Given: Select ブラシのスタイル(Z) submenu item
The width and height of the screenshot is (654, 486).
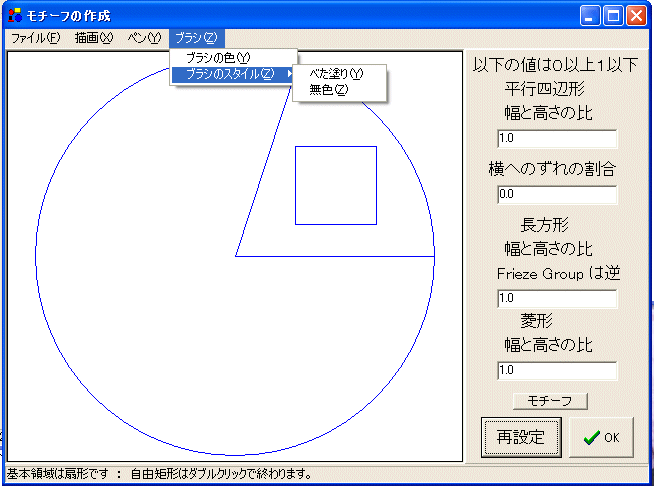Looking at the screenshot, I should [x=233, y=74].
